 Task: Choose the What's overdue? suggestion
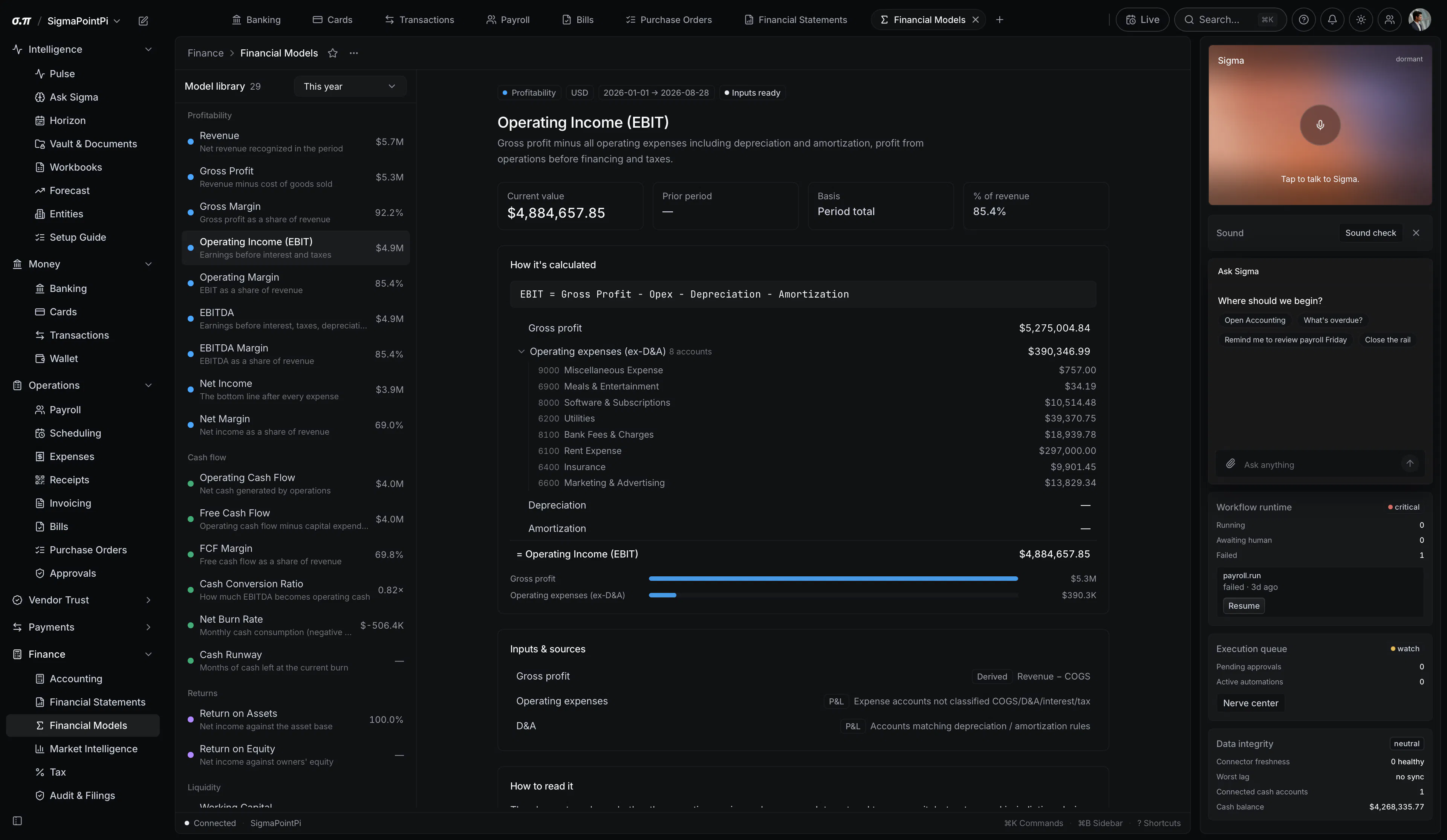pyautogui.click(x=1333, y=321)
